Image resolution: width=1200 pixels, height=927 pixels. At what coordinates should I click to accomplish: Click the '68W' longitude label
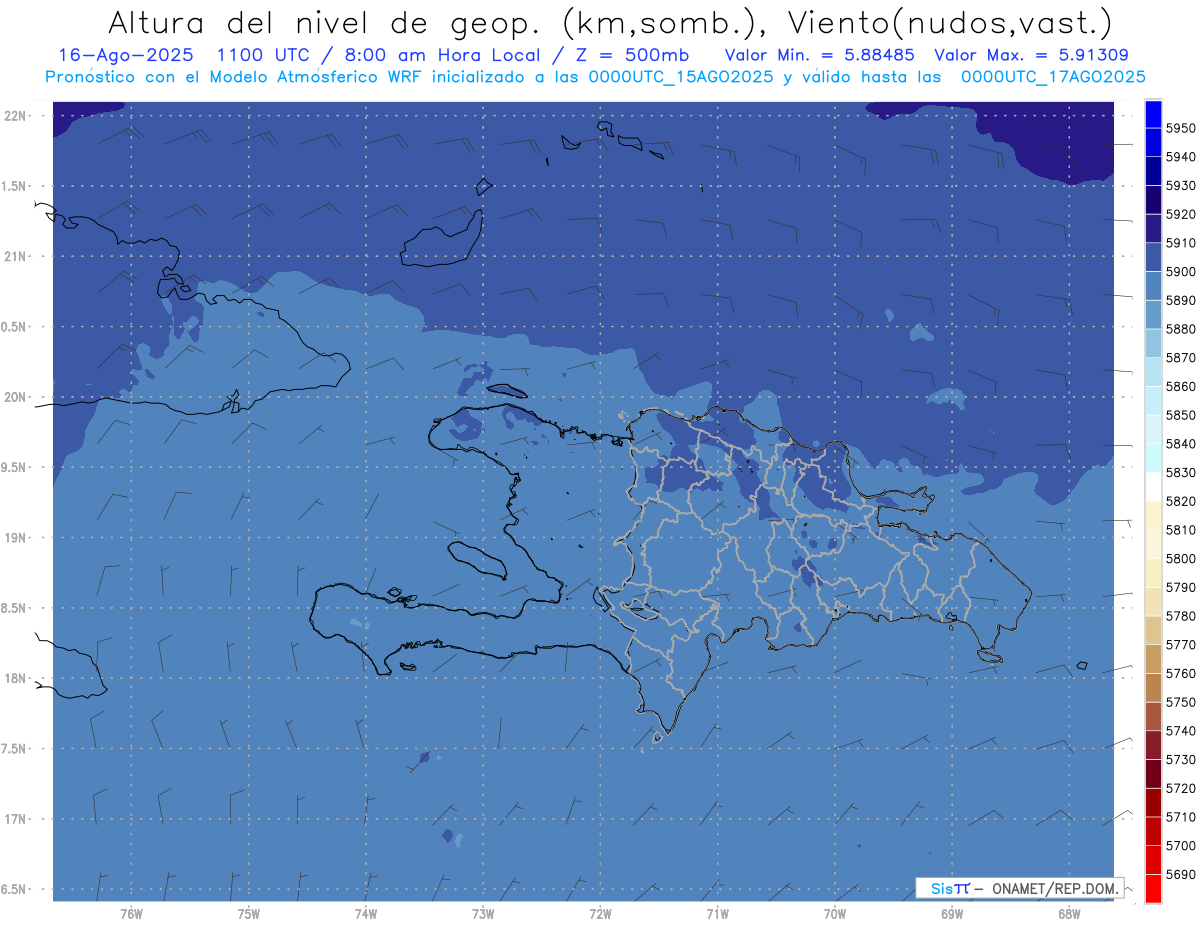tap(1068, 913)
